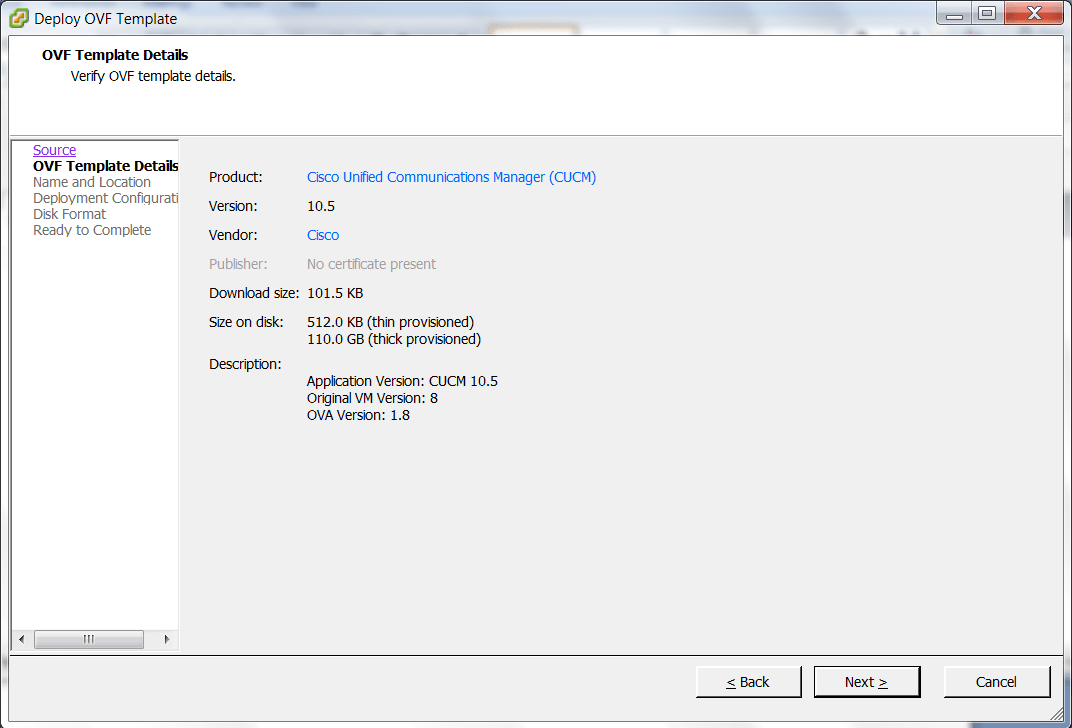Select Name and Location step
The width and height of the screenshot is (1072, 728).
92,182
